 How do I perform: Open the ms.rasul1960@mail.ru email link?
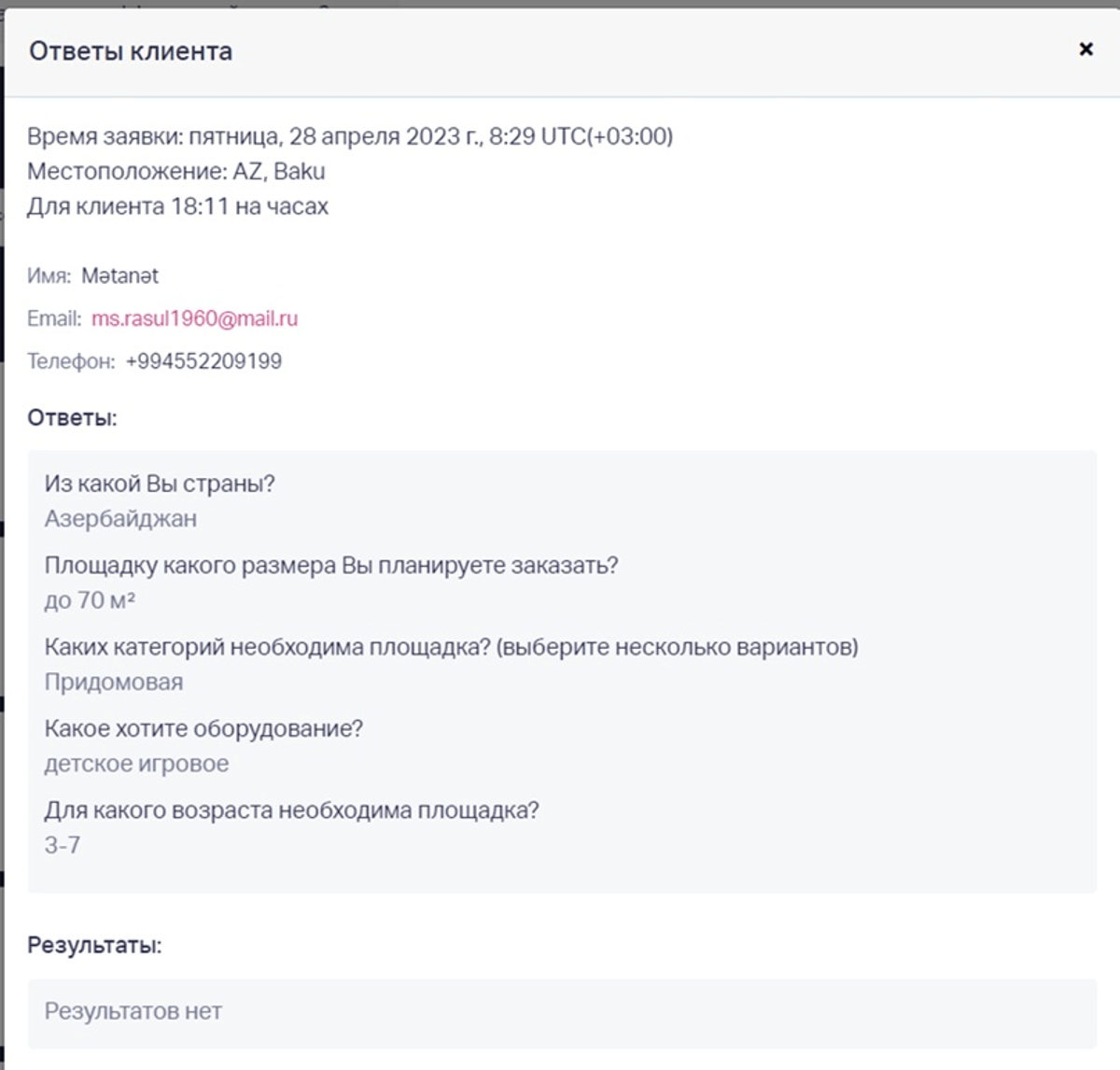coord(194,318)
